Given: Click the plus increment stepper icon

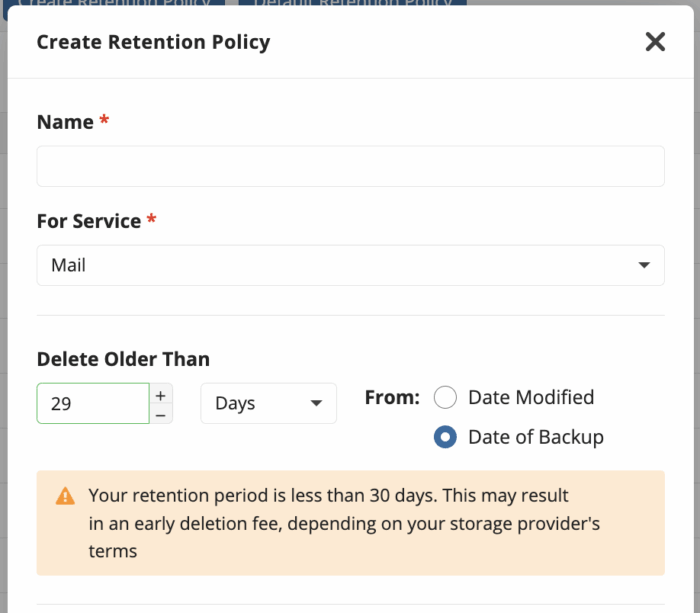Looking at the screenshot, I should coord(161,395).
